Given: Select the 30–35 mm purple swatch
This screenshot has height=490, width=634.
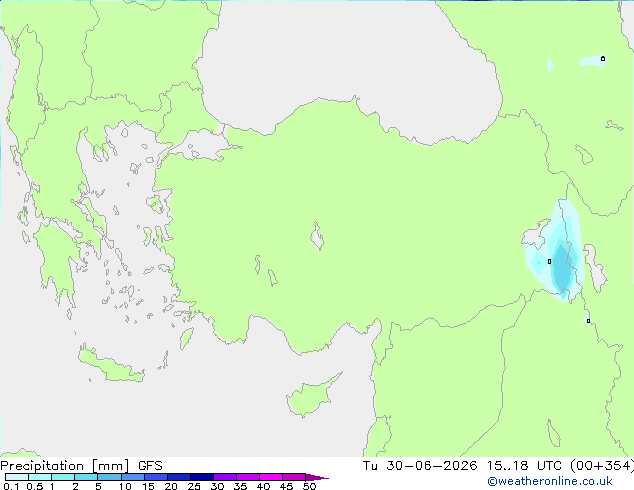Looking at the screenshot, I should [x=225, y=477].
